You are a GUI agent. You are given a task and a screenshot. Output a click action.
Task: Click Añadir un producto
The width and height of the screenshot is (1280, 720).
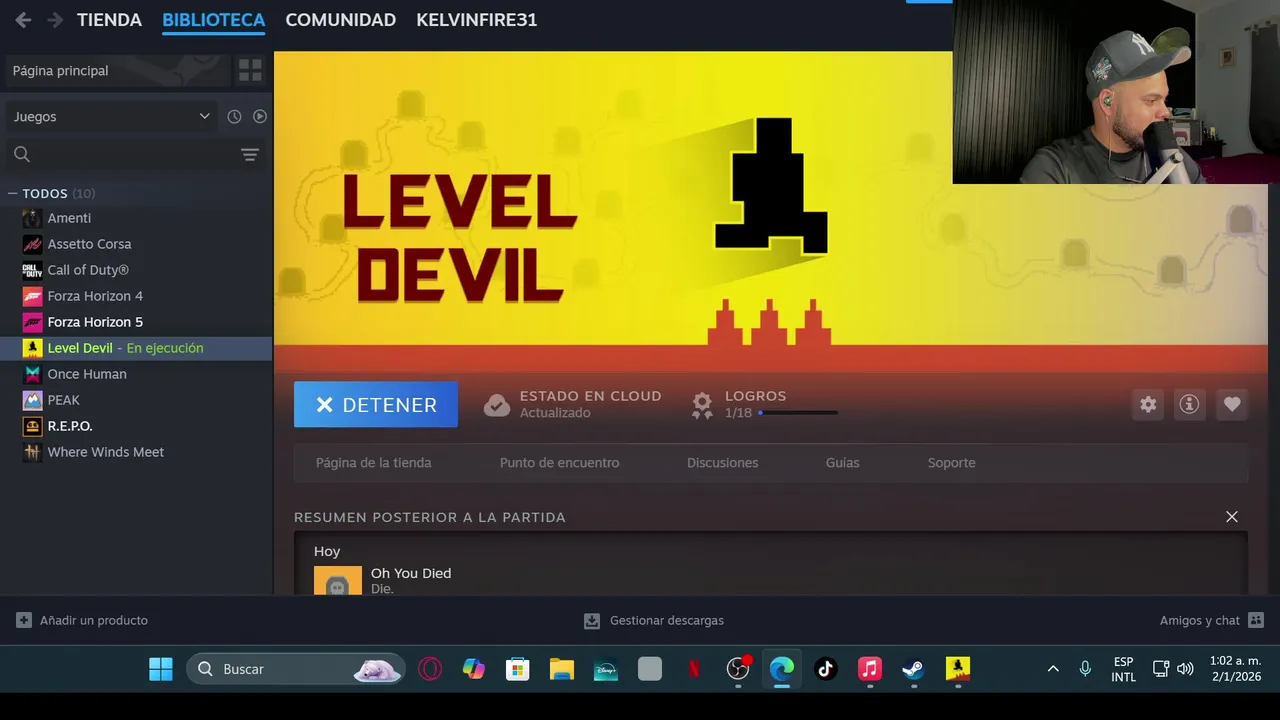coord(82,620)
